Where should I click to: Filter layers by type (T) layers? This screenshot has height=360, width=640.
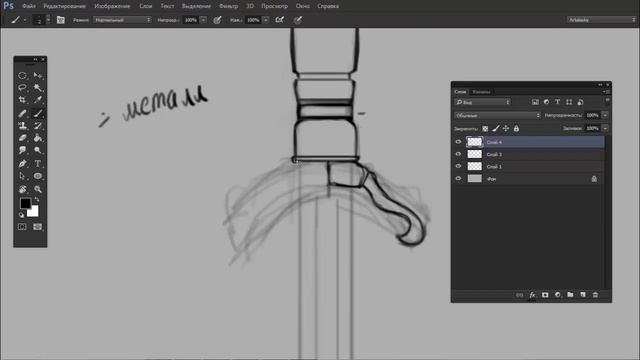pyautogui.click(x=557, y=102)
